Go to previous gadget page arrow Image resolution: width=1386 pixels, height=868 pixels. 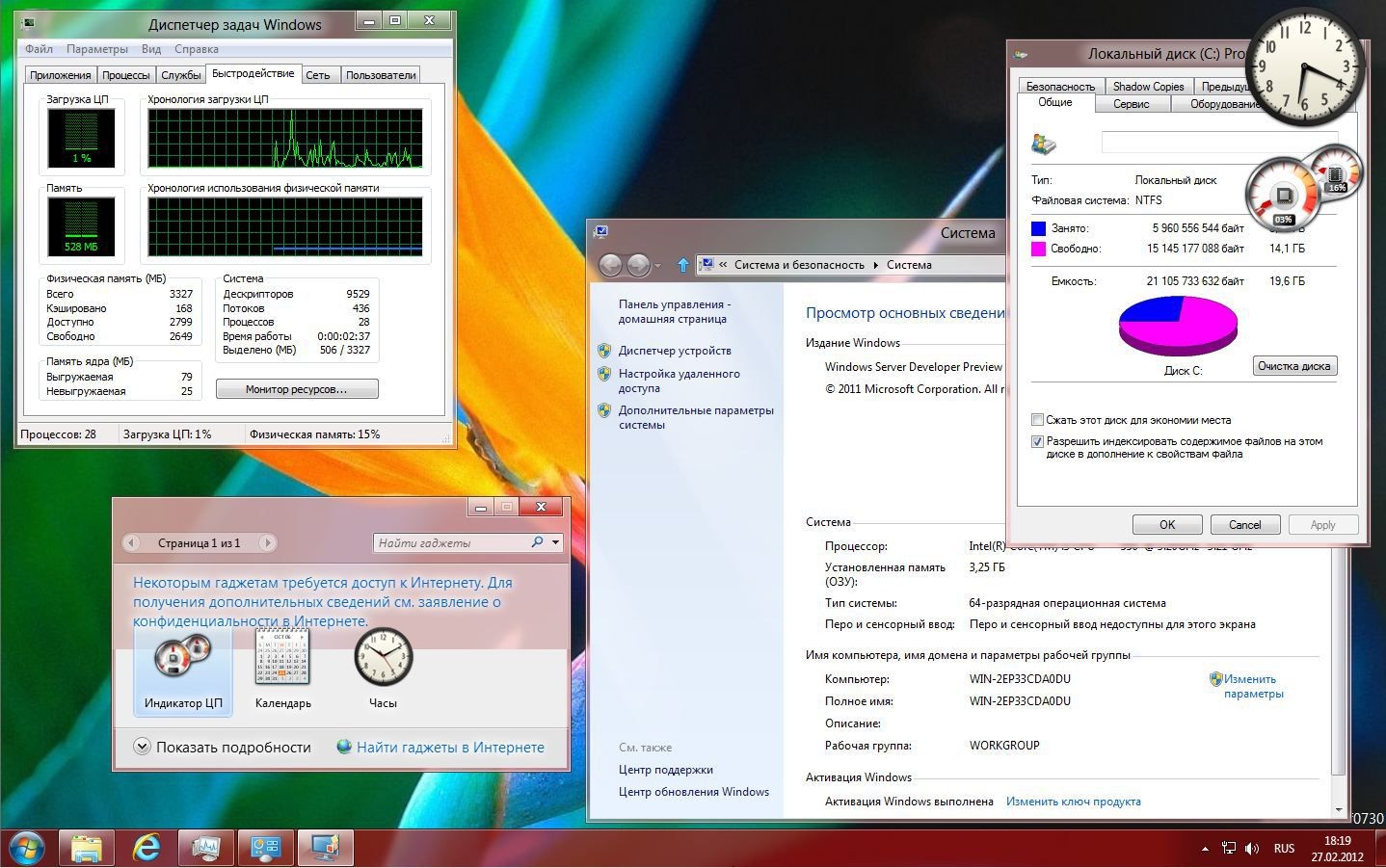point(131,542)
